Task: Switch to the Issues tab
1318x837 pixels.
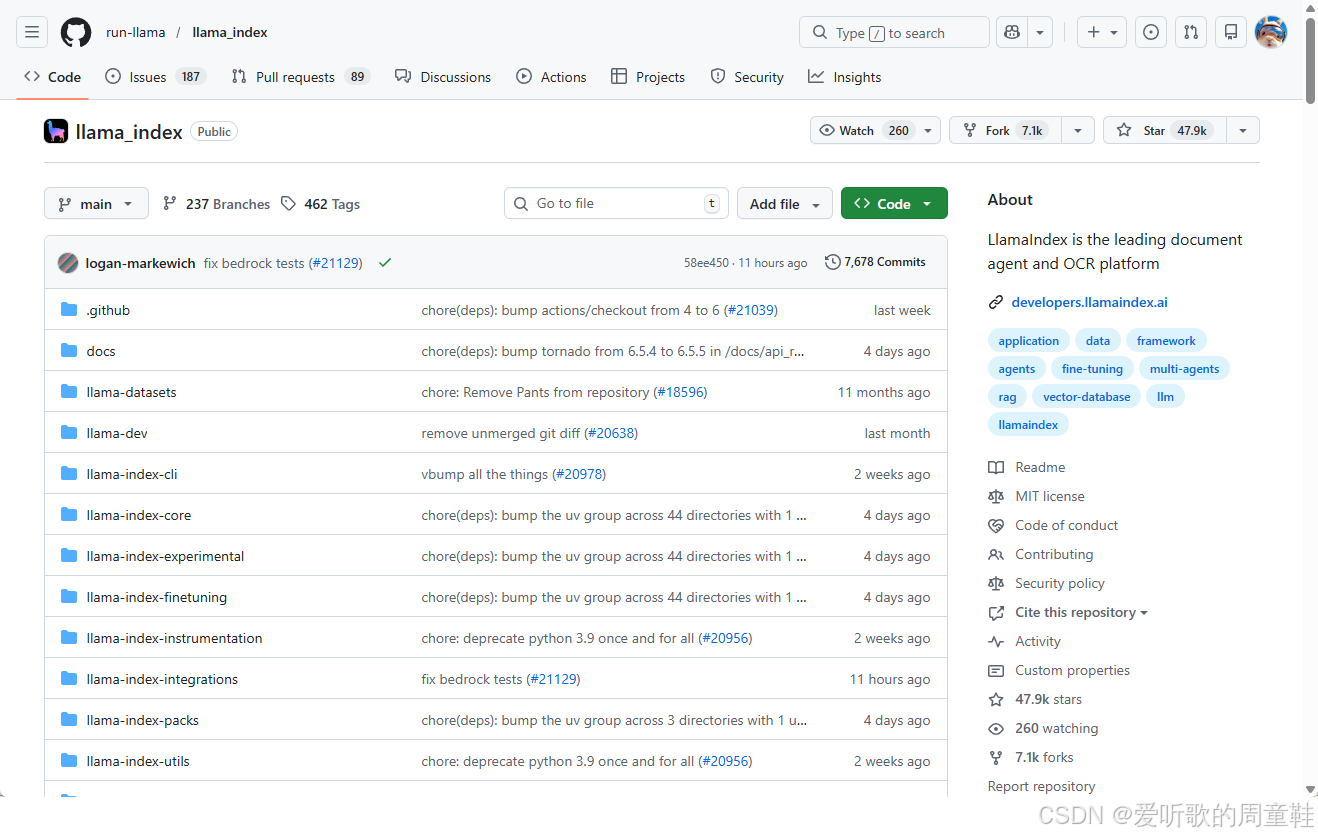Action: (x=155, y=77)
